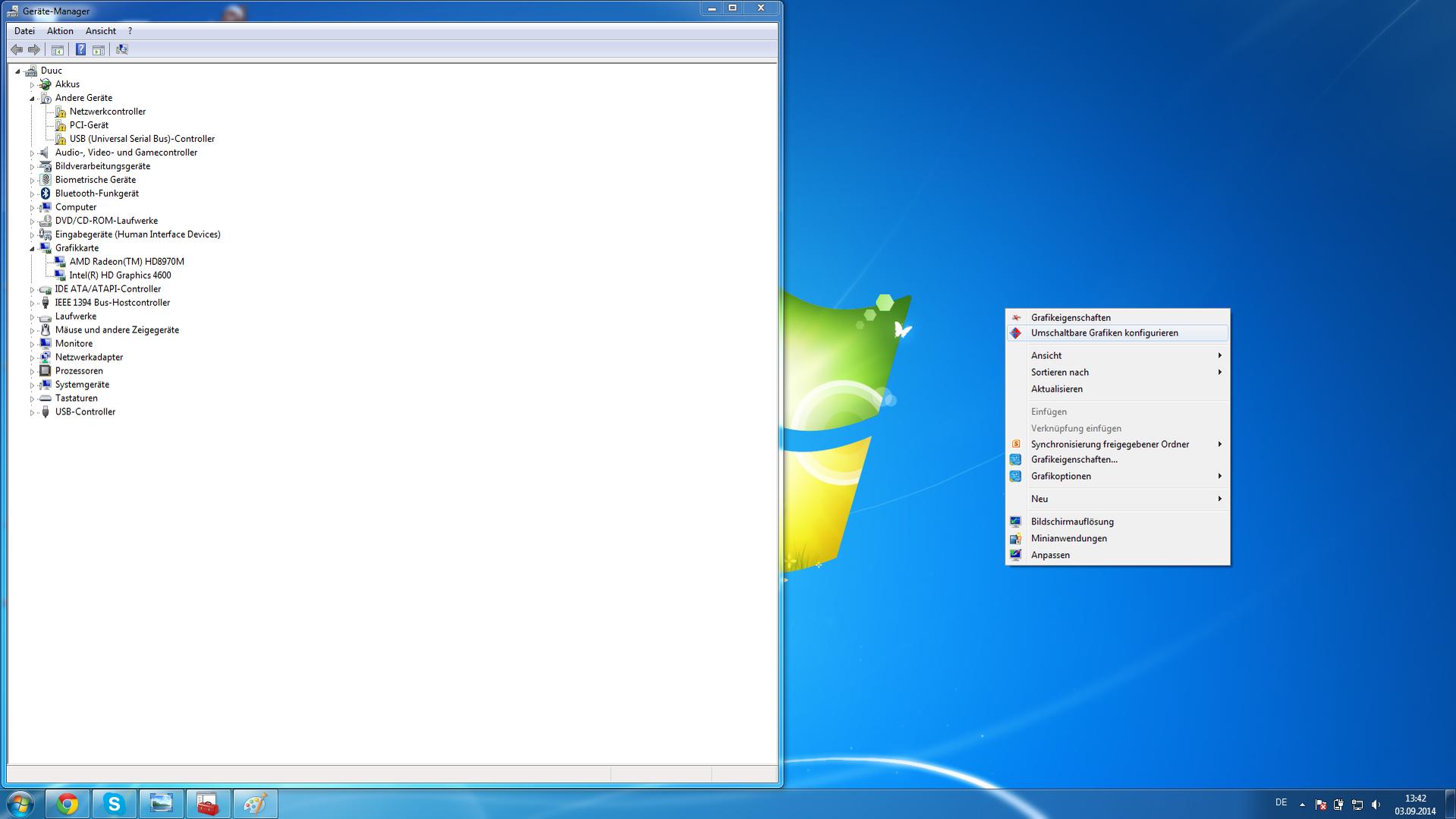The width and height of the screenshot is (1456, 819).
Task: Select 'Eingabegeräte (Human Interface Devices)' row text
Action: tap(137, 235)
